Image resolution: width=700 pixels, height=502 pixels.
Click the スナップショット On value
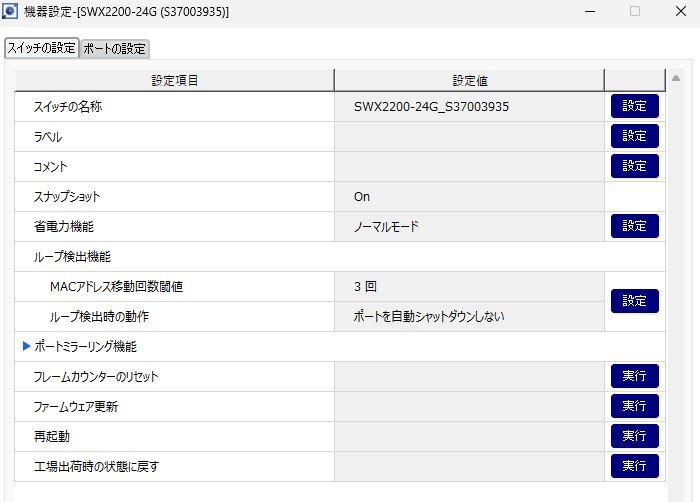(x=362, y=197)
